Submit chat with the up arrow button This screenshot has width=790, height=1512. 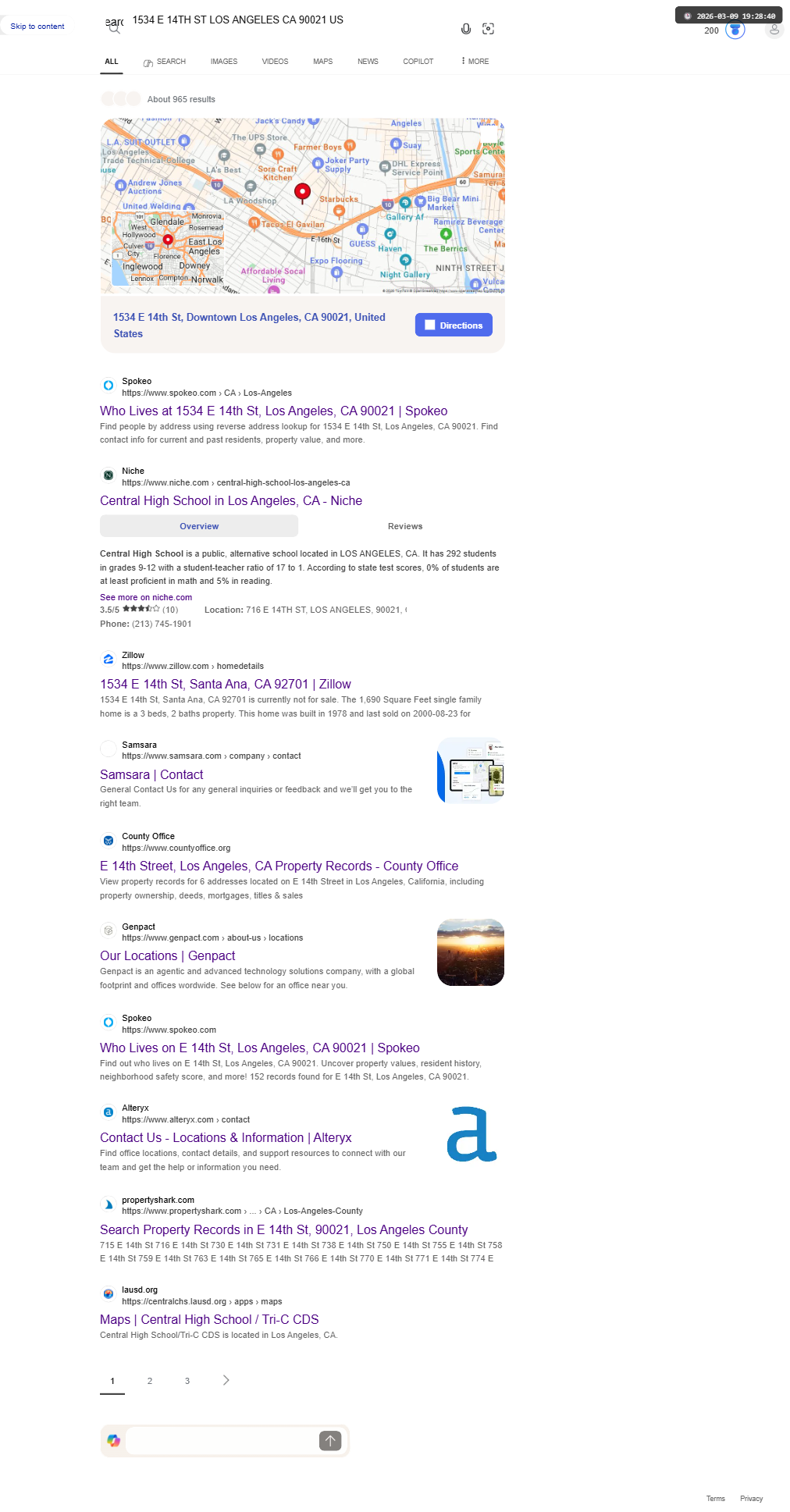click(x=330, y=1441)
